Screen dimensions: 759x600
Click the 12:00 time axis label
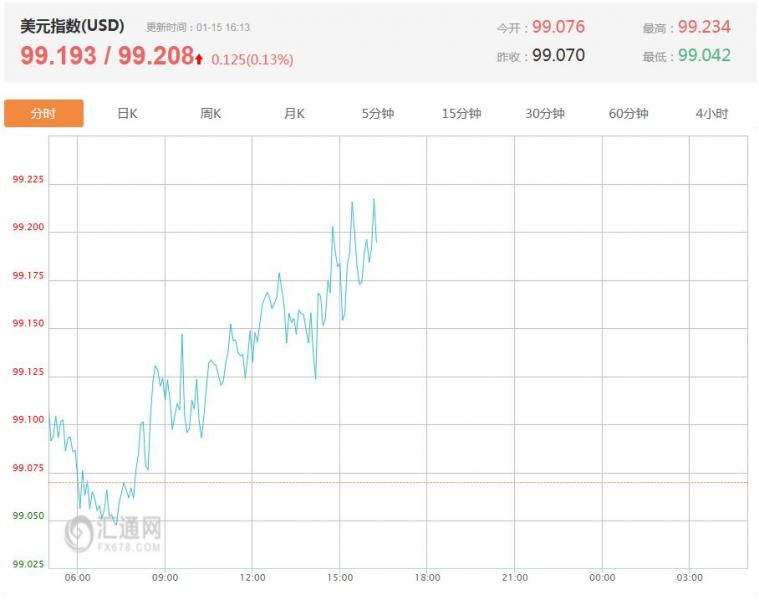point(253,577)
